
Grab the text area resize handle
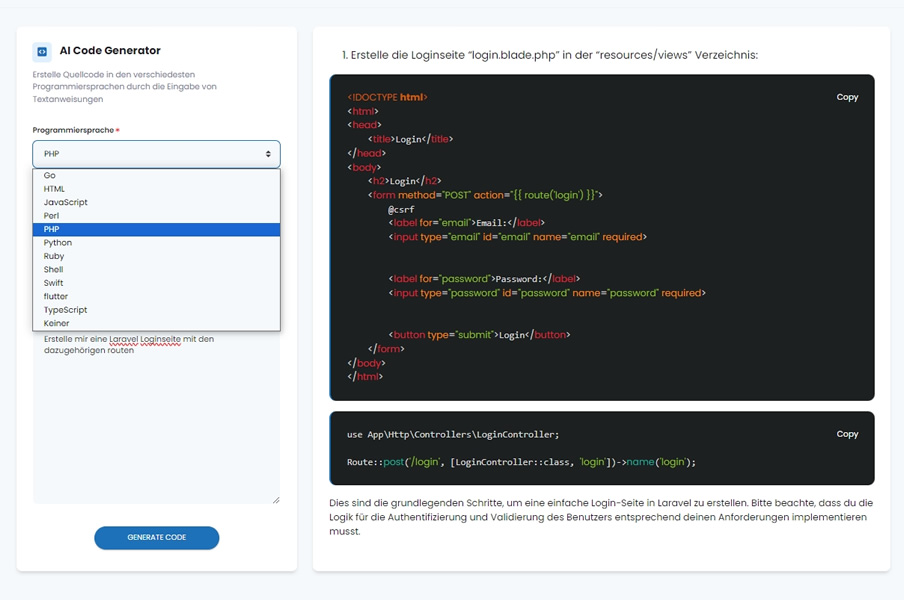tap(276, 499)
